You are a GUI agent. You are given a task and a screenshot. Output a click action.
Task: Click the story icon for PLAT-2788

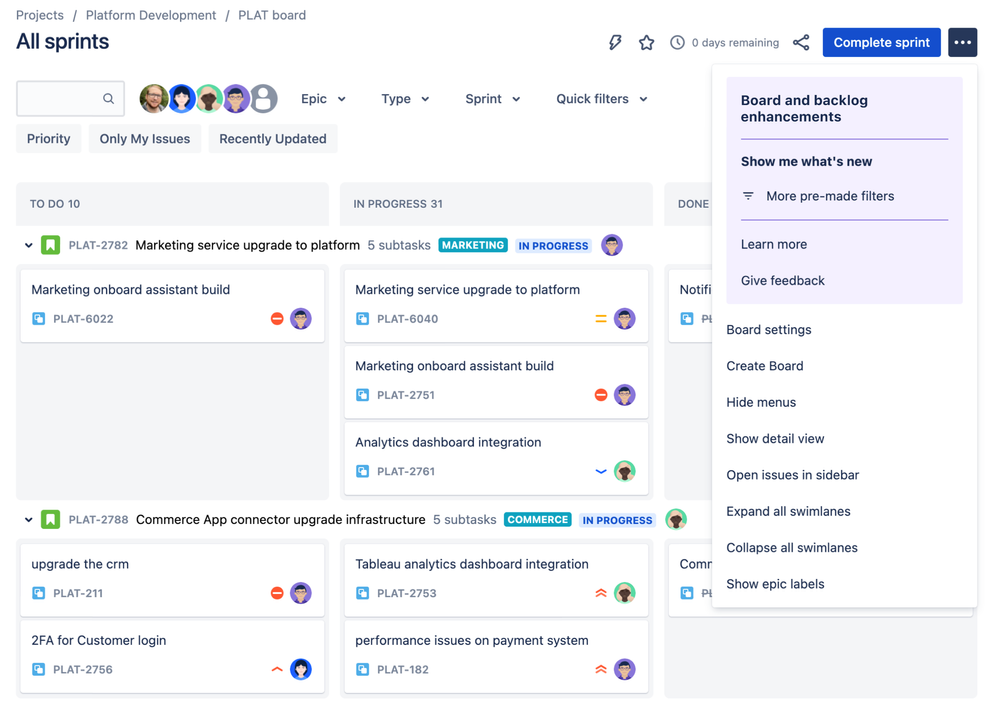click(50, 519)
